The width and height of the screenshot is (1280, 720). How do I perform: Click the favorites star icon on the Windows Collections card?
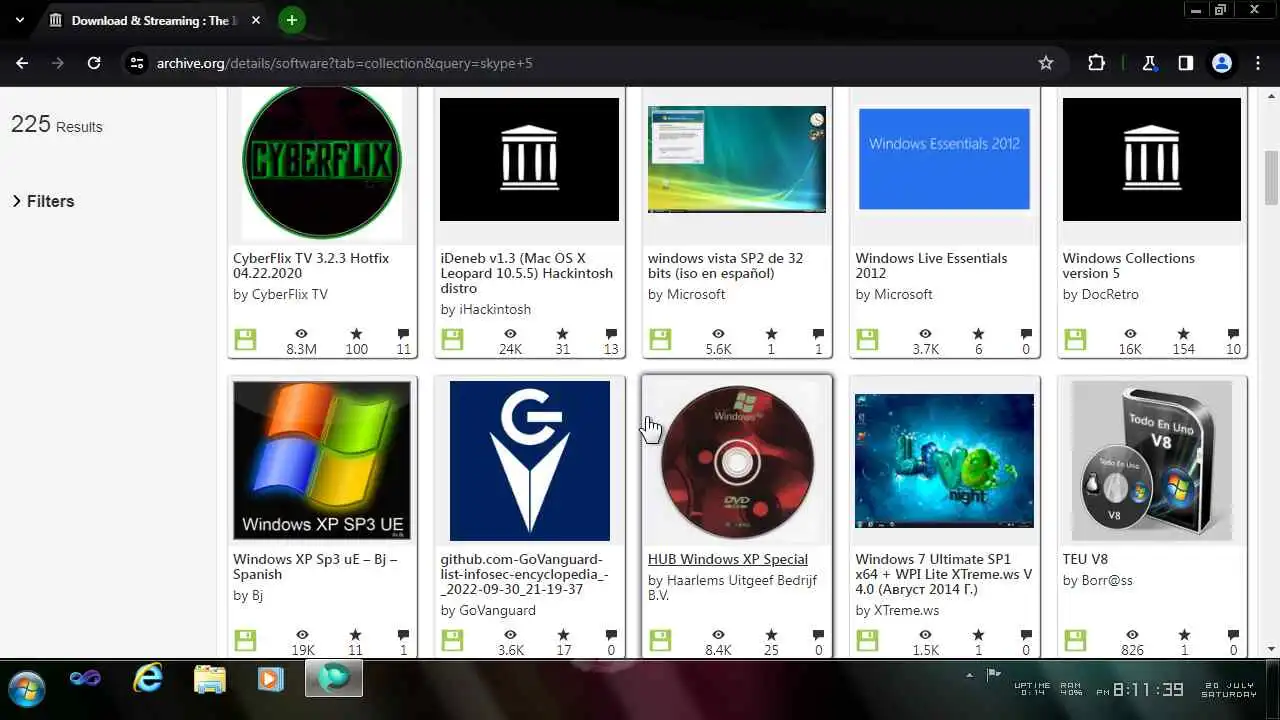coord(1184,333)
